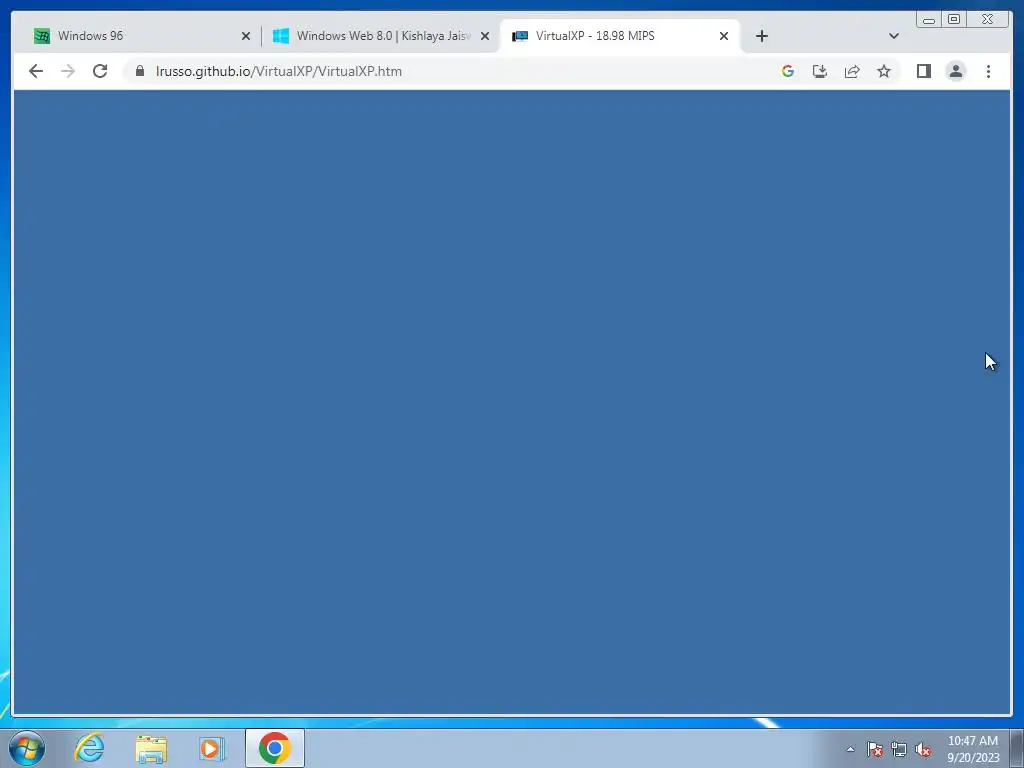This screenshot has height=768, width=1024.
Task: Show hidden system tray icons
Action: (850, 749)
